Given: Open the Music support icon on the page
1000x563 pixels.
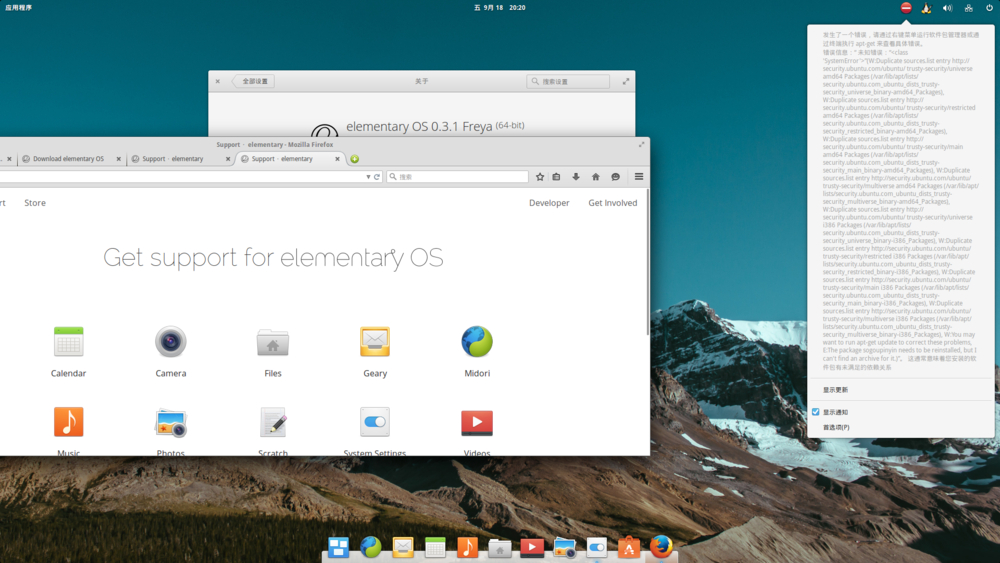Looking at the screenshot, I should 68,422.
